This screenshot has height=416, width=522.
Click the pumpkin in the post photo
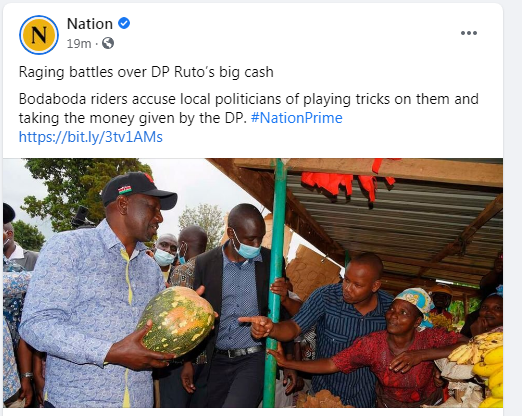pyautogui.click(x=176, y=322)
